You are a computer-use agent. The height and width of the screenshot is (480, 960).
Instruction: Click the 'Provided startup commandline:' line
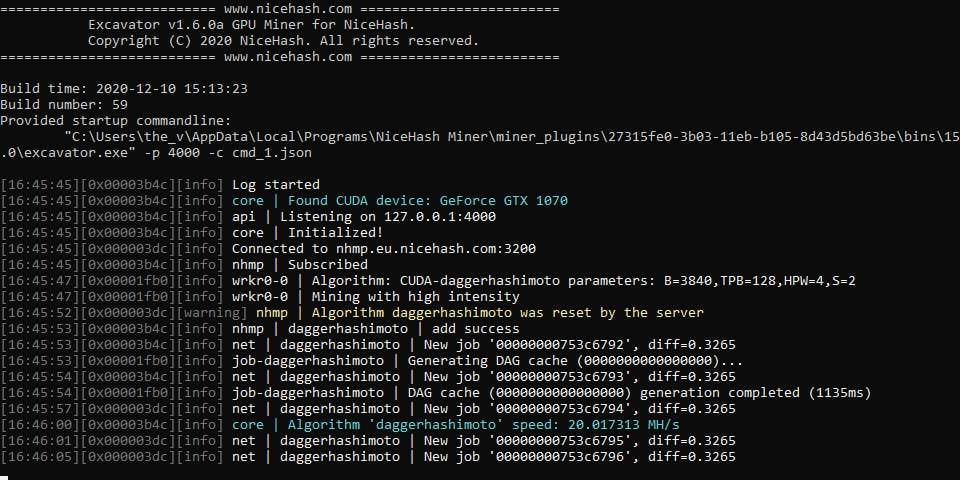(116, 121)
